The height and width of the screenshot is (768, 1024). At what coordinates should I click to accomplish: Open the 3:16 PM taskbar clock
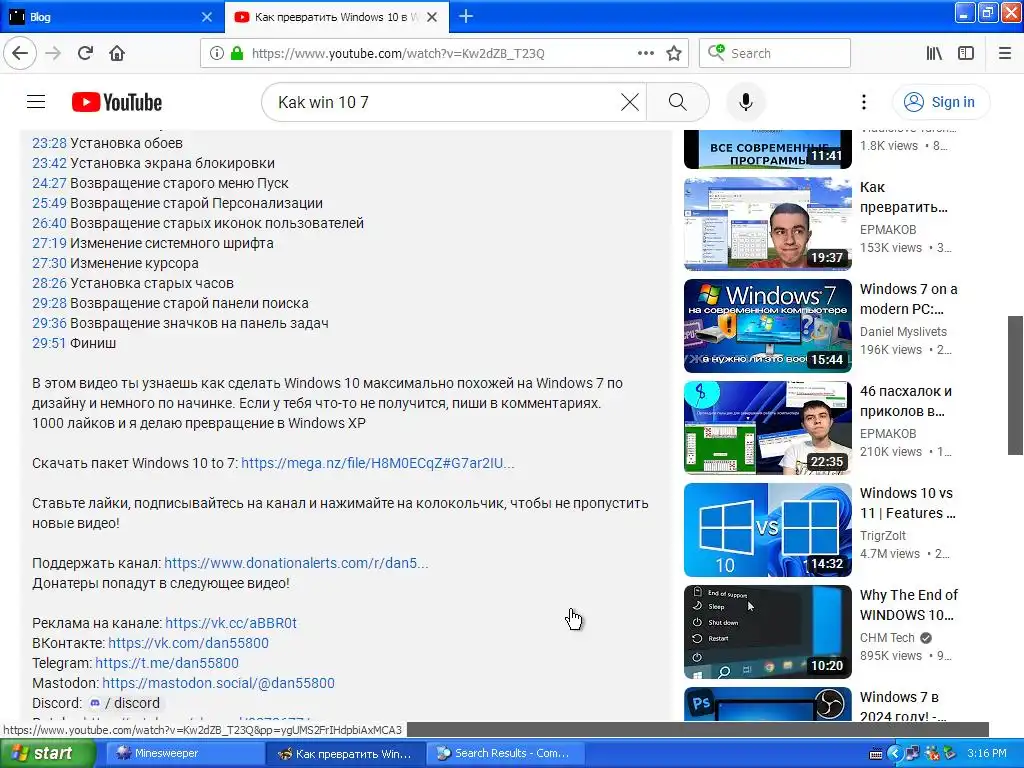tap(986, 753)
